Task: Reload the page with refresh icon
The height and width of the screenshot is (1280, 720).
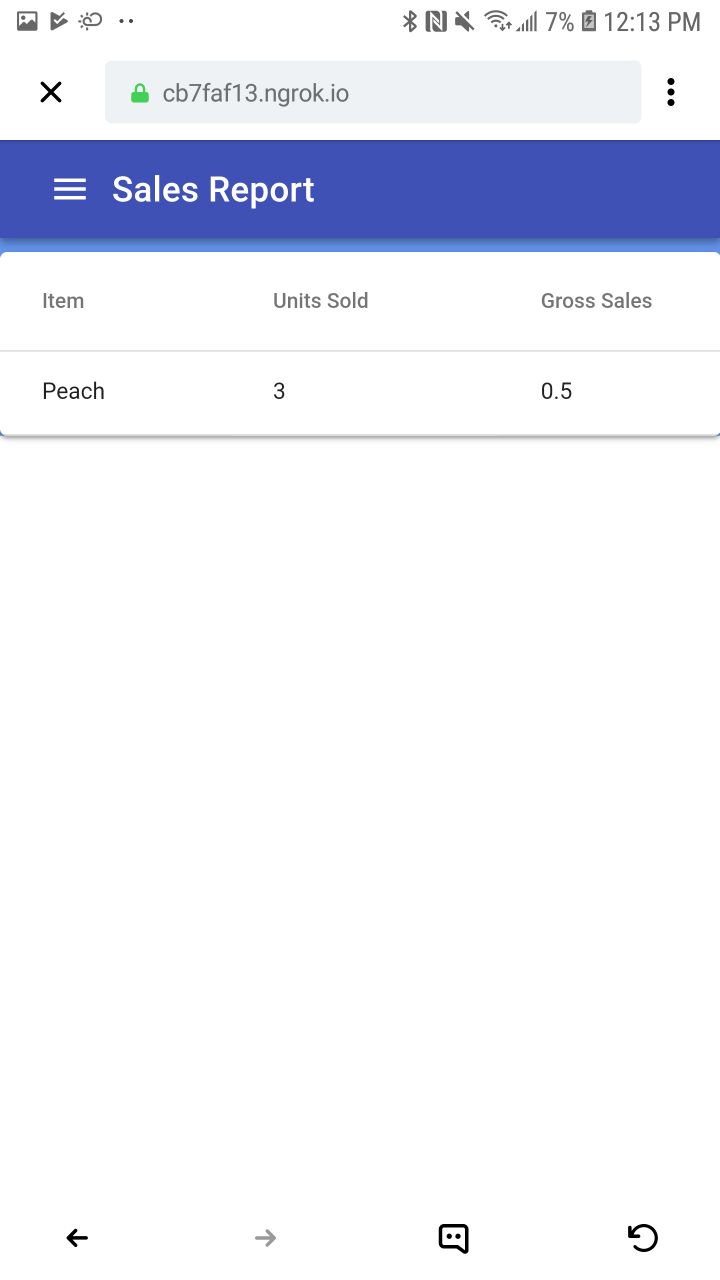Action: (x=643, y=1238)
